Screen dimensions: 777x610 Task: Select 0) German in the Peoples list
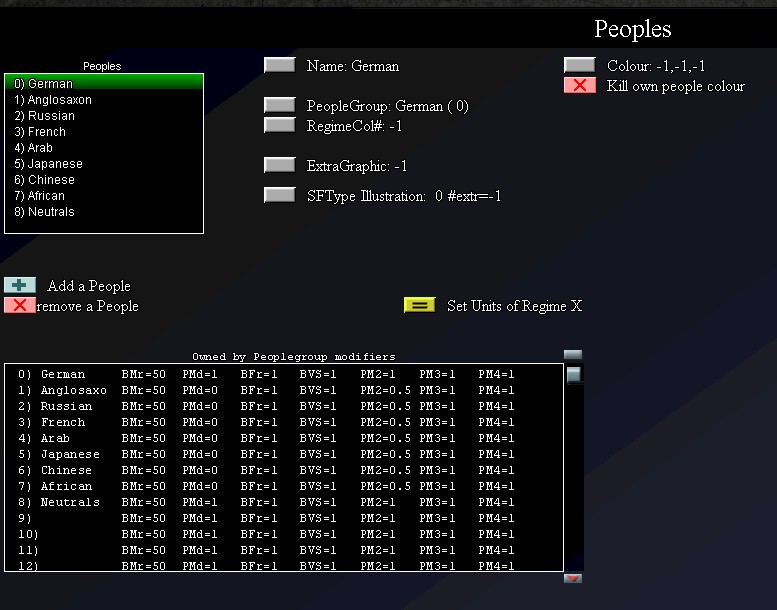pyautogui.click(x=104, y=83)
